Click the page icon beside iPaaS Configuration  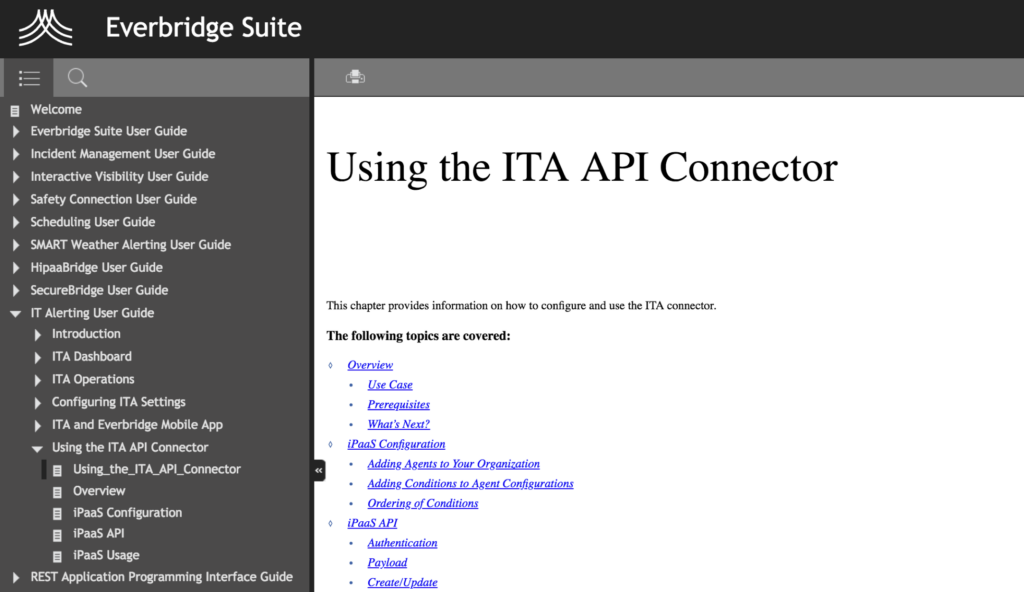click(x=57, y=514)
